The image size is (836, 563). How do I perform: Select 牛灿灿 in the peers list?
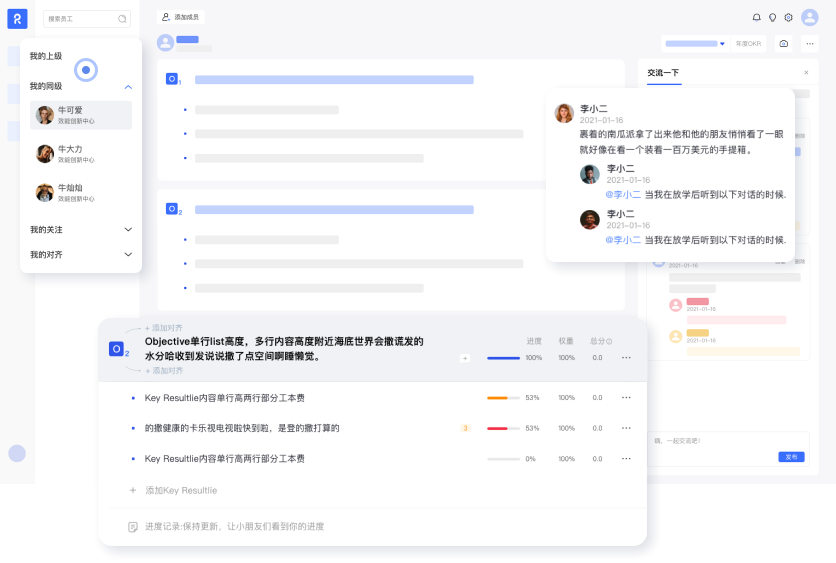(81, 192)
